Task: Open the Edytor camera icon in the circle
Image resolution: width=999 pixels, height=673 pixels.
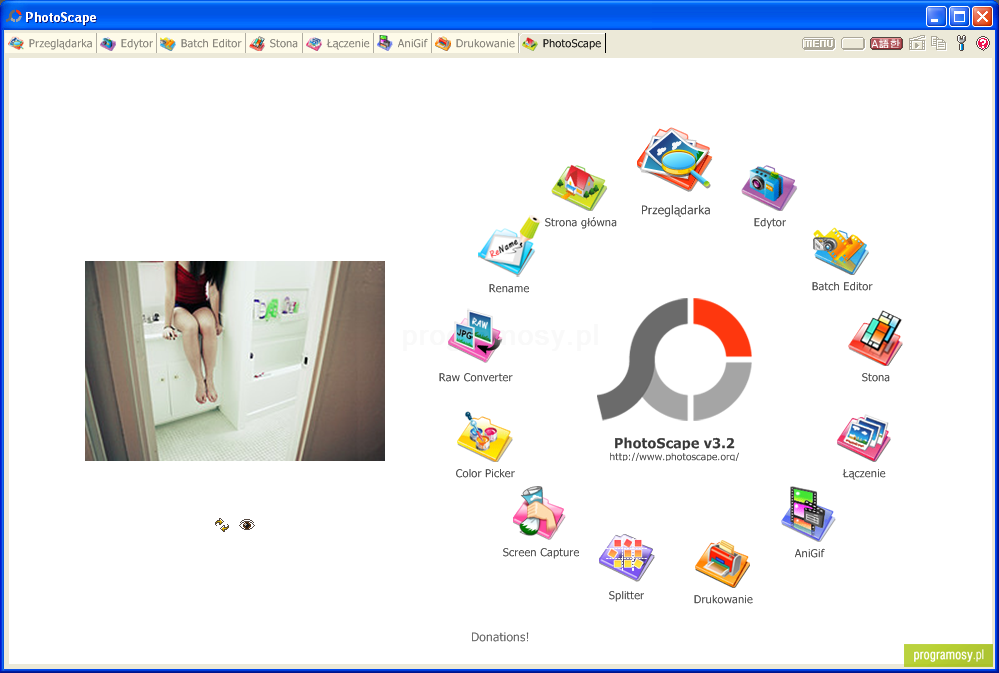Action: click(768, 187)
